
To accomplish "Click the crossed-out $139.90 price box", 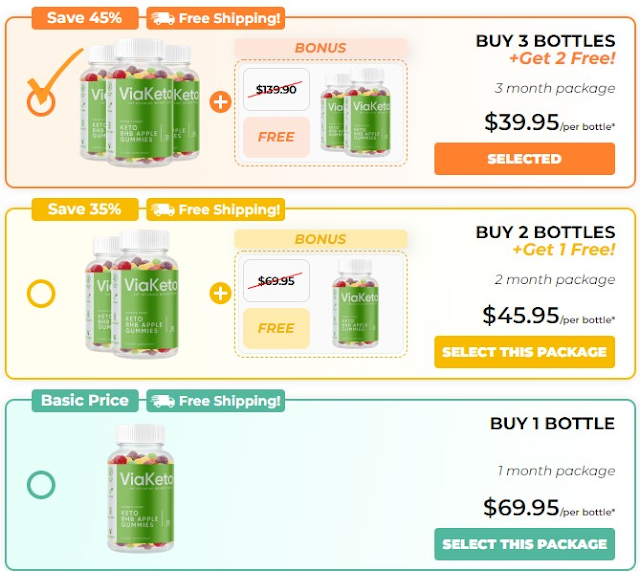I will [276, 89].
